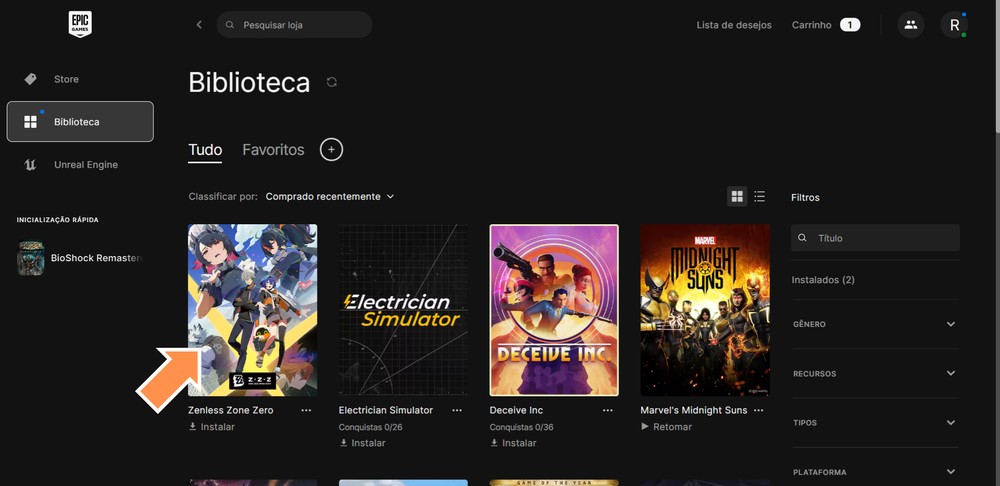1000x486 pixels.
Task: Switch to grid view layout
Action: pos(737,196)
